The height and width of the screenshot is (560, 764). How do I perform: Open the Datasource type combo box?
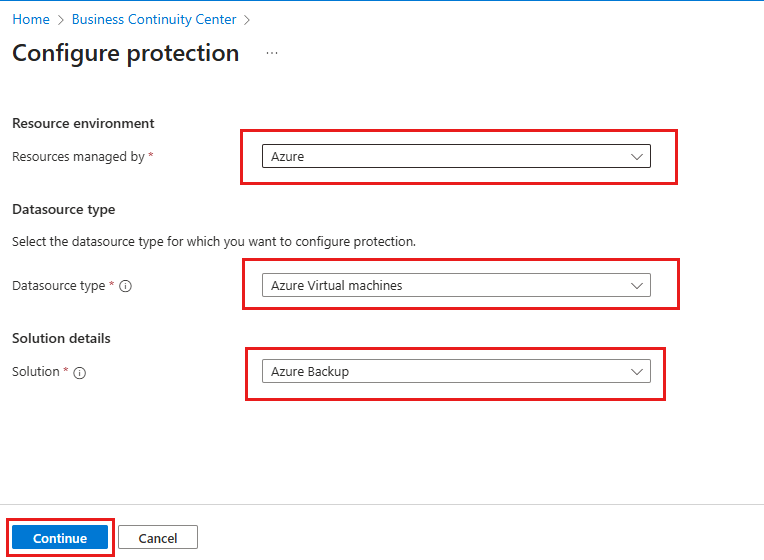coord(455,286)
